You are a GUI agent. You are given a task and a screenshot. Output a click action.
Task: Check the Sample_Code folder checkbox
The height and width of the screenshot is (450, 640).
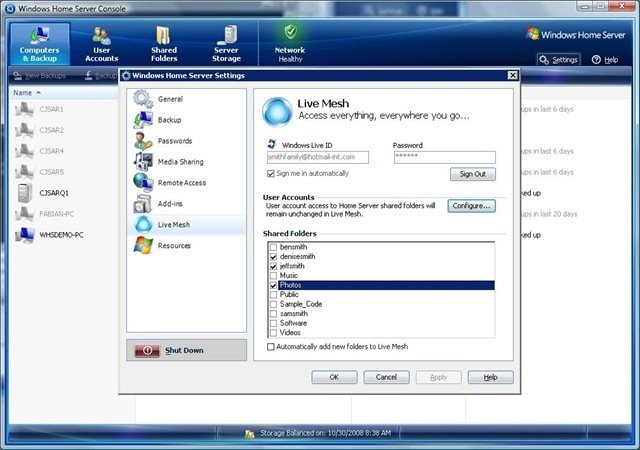pyautogui.click(x=273, y=304)
